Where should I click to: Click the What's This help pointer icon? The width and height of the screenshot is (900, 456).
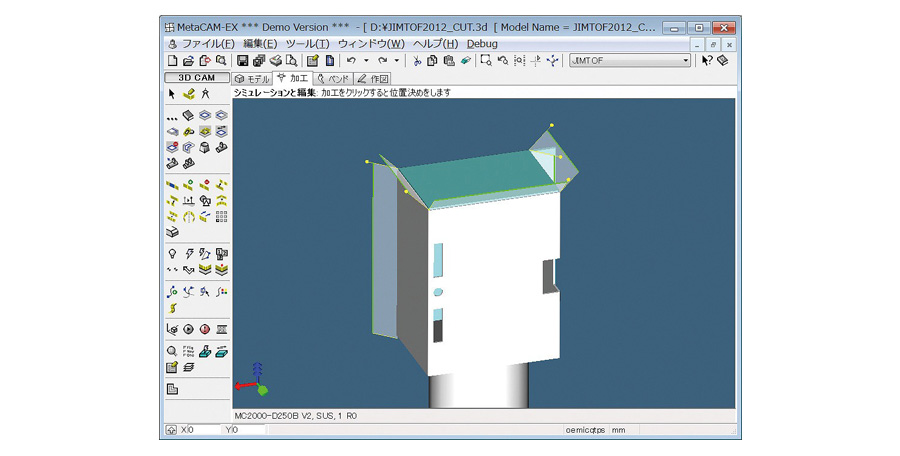pyautogui.click(x=707, y=60)
